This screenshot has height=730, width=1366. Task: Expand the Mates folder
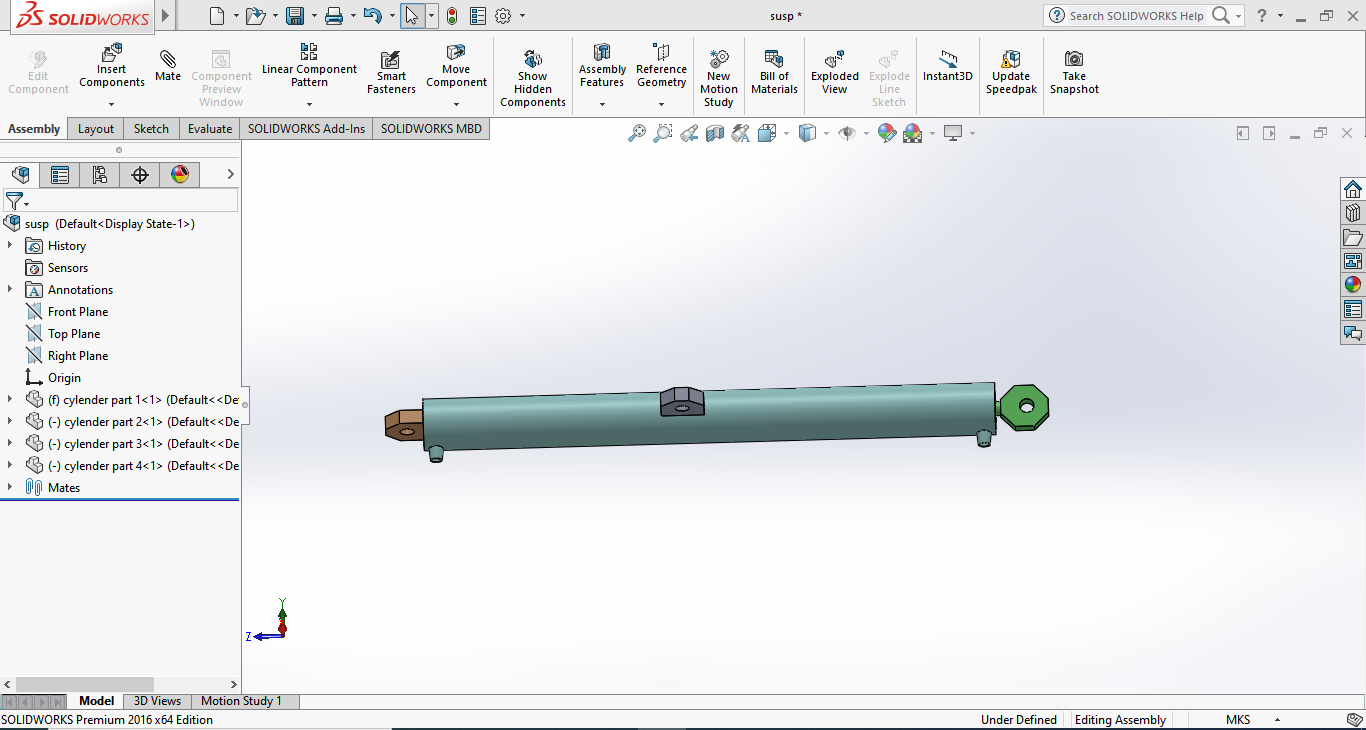(x=10, y=487)
